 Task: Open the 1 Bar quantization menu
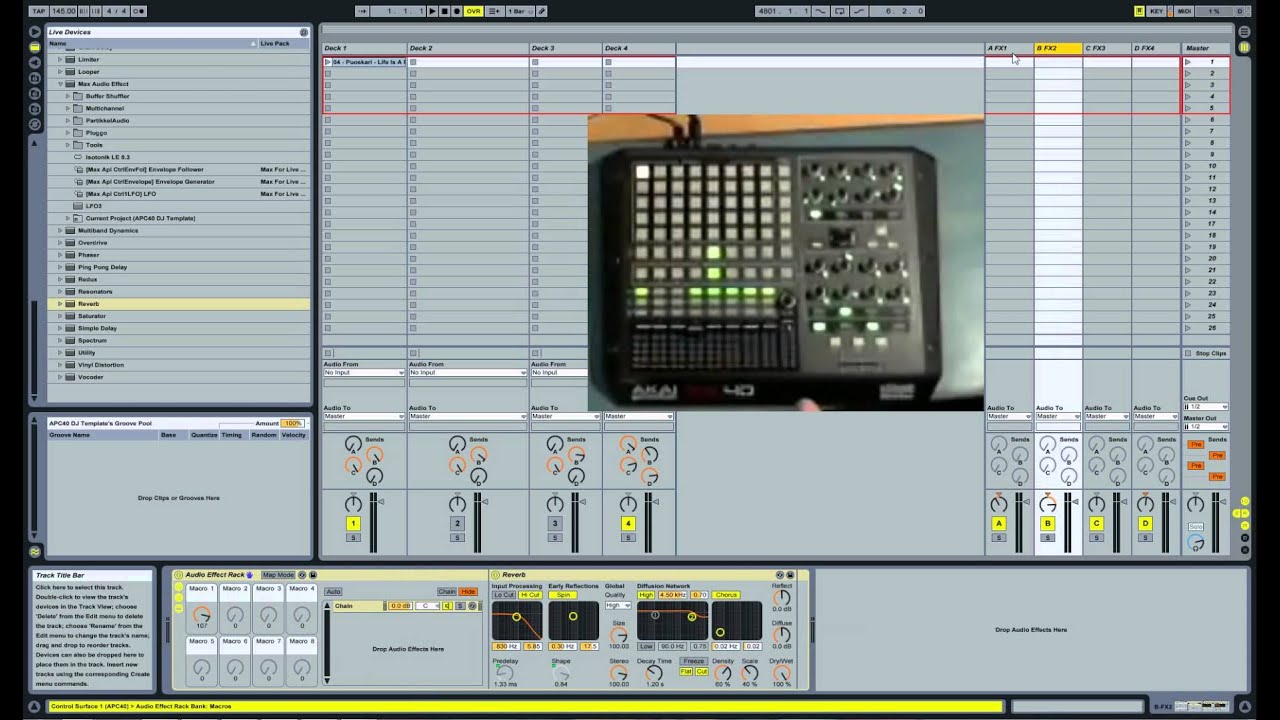[519, 11]
